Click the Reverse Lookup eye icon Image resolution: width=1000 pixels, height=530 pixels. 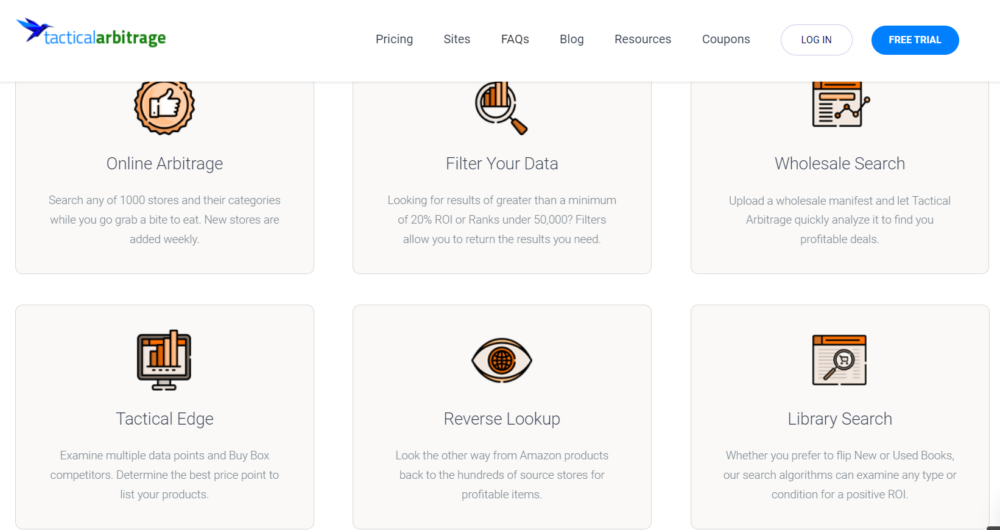point(501,360)
